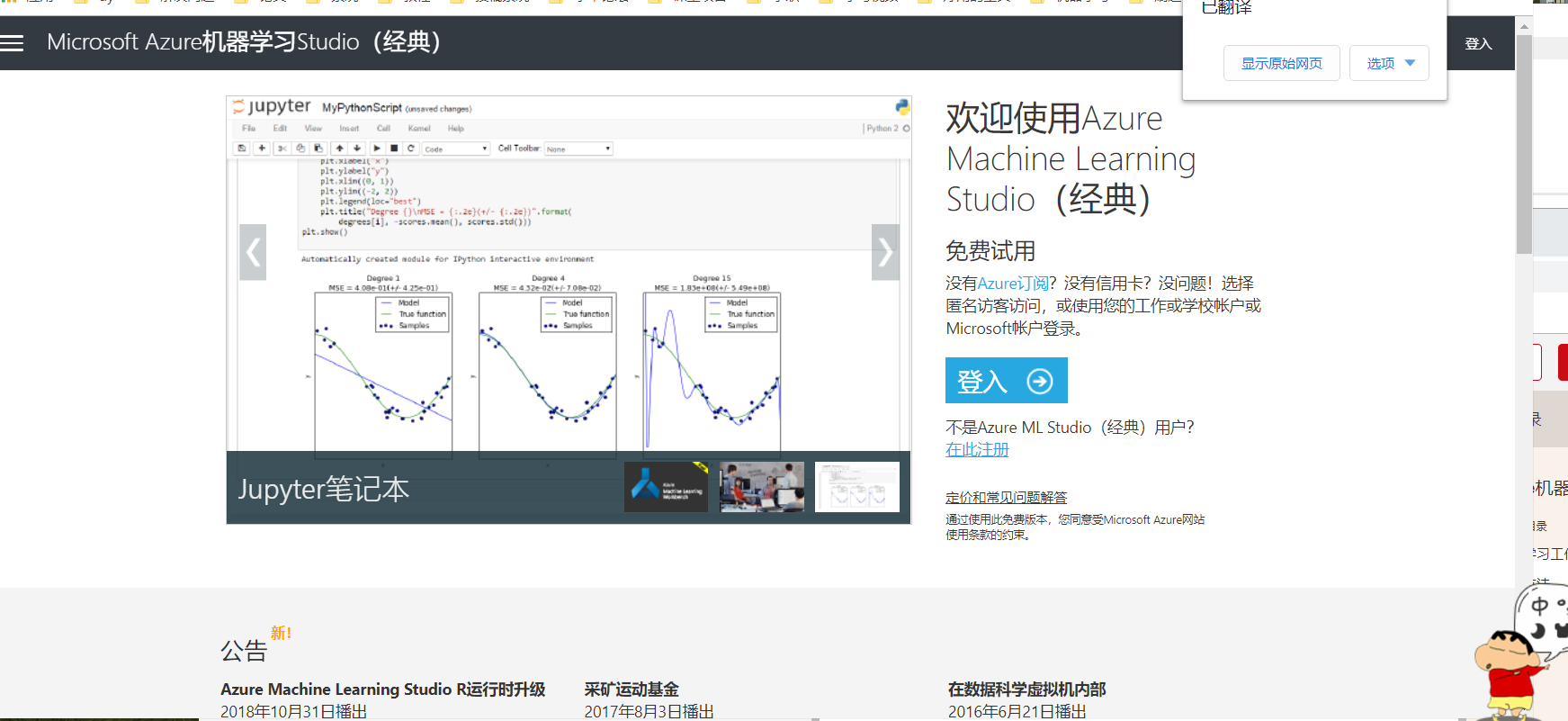The image size is (1568, 721).
Task: Click the 免费试用 heading
Action: click(x=990, y=250)
